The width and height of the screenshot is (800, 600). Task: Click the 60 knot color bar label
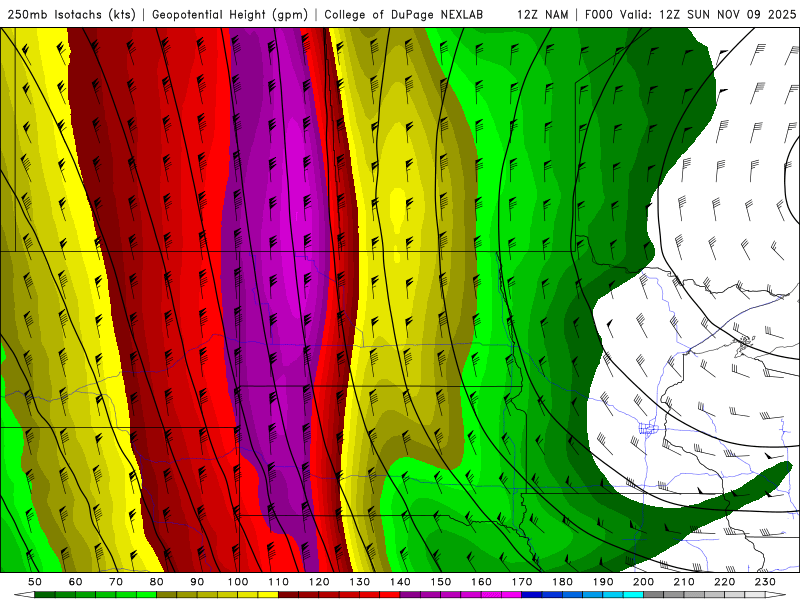[76, 582]
